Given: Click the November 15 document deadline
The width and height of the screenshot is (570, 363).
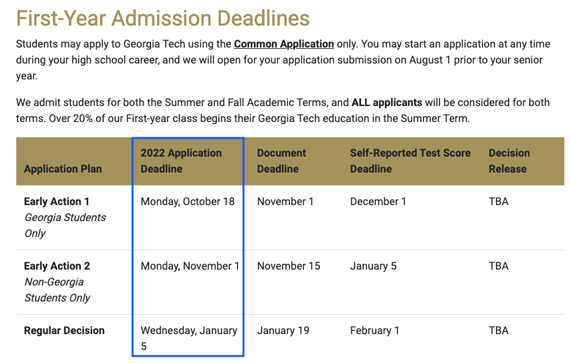Looking at the screenshot, I should coord(289,266).
